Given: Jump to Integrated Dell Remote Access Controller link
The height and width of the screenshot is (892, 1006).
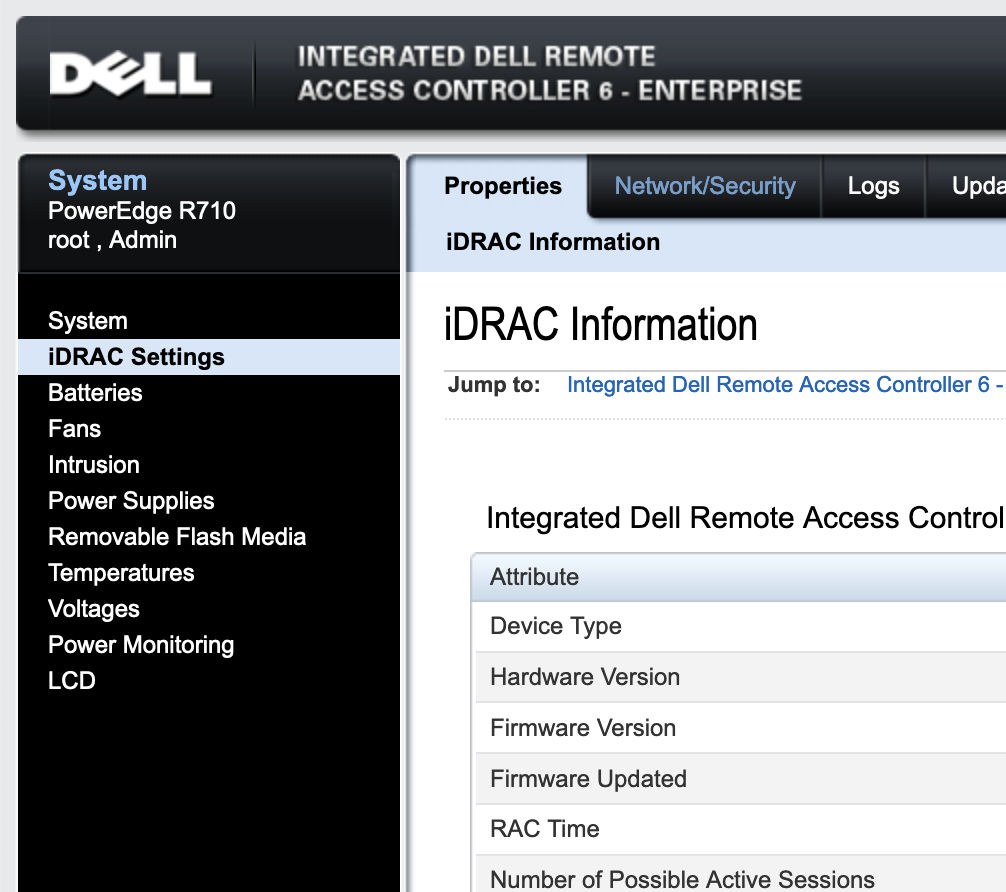Looking at the screenshot, I should point(784,385).
